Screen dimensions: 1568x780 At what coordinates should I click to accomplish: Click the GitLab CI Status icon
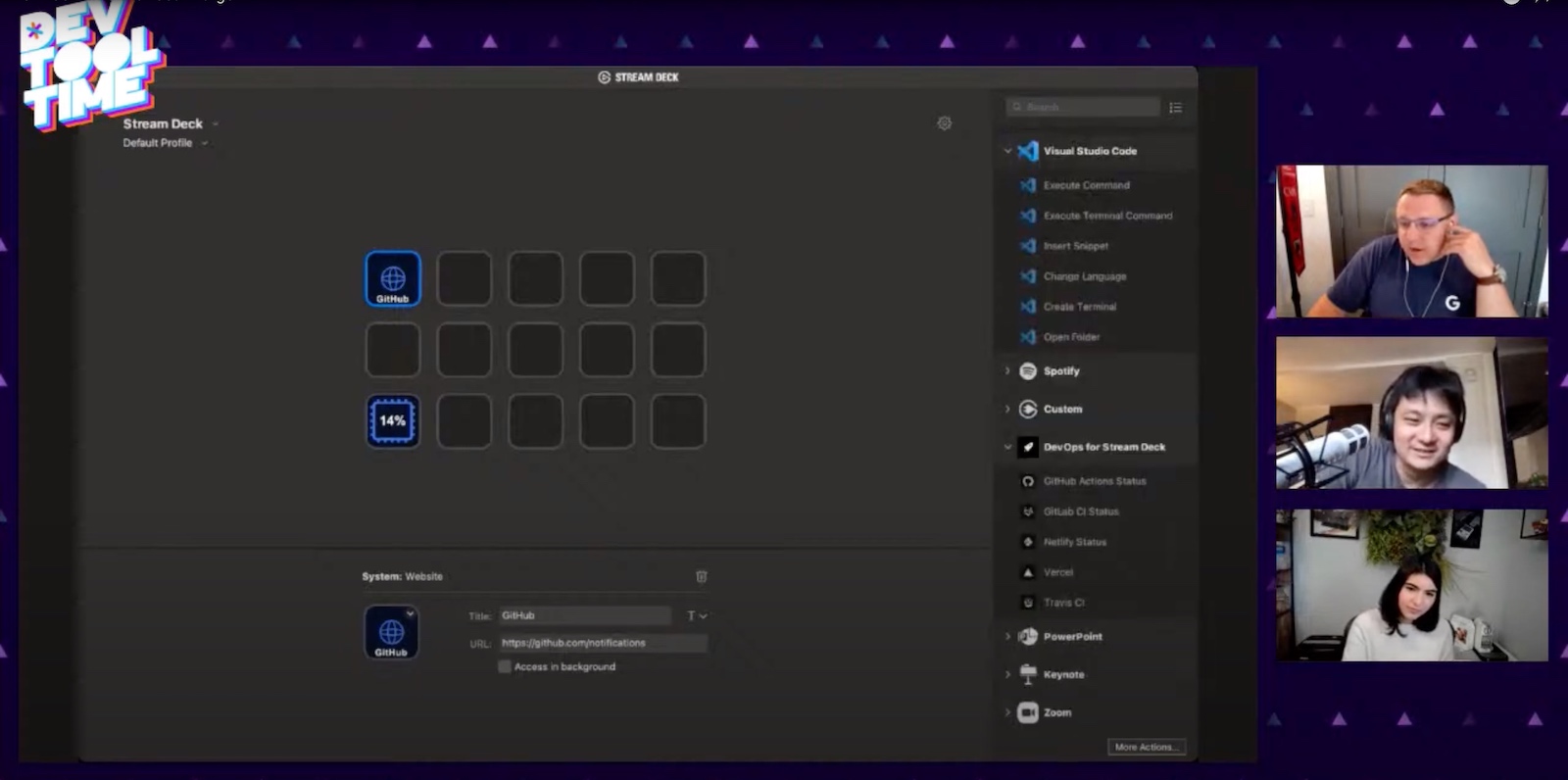pyautogui.click(x=1028, y=512)
